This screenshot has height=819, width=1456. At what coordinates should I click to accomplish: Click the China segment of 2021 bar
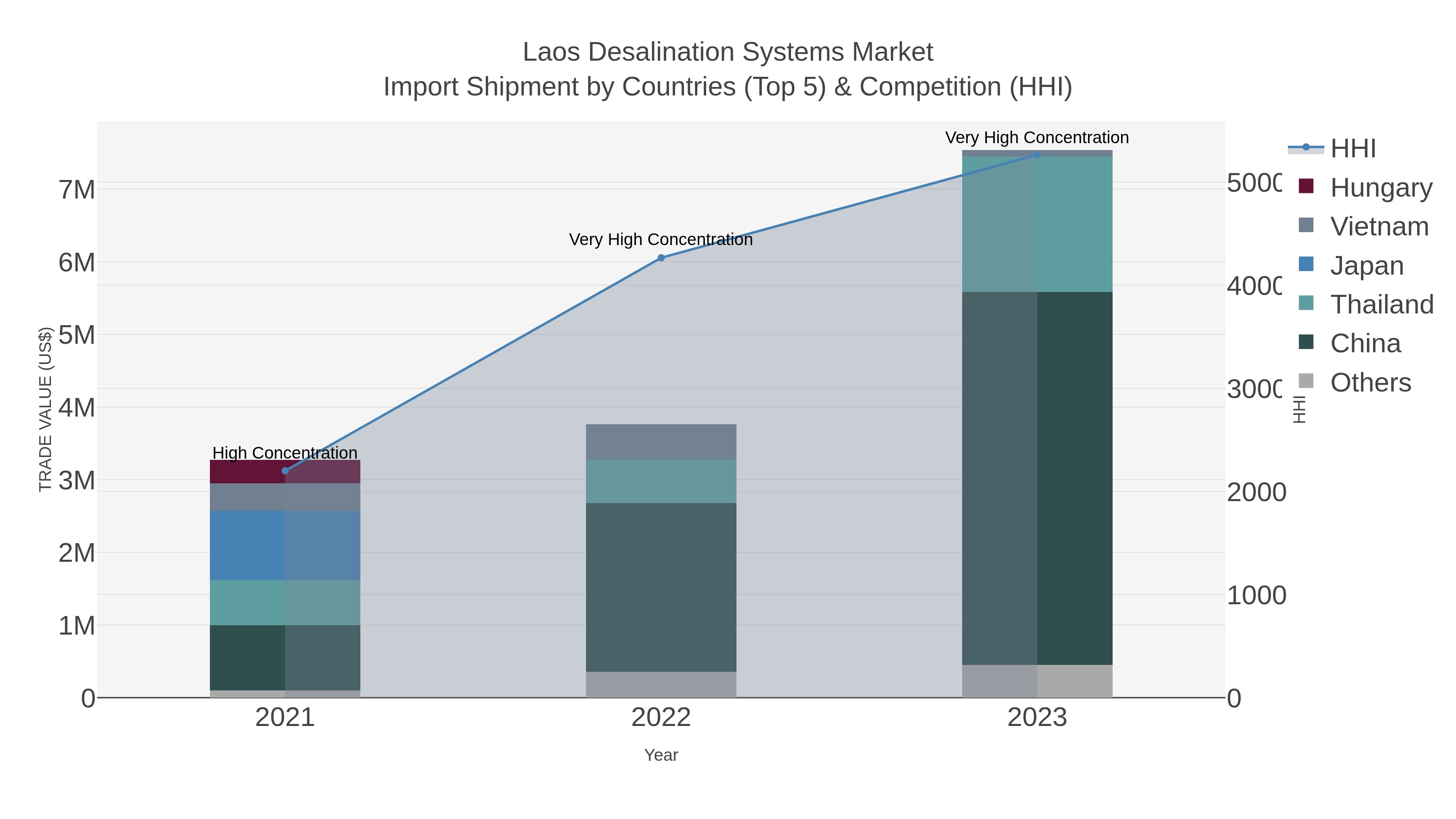[285, 657]
